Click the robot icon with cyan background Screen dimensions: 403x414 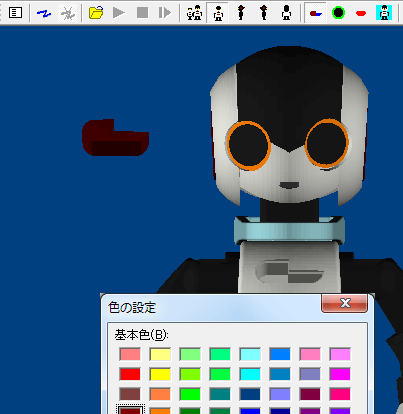click(x=384, y=13)
